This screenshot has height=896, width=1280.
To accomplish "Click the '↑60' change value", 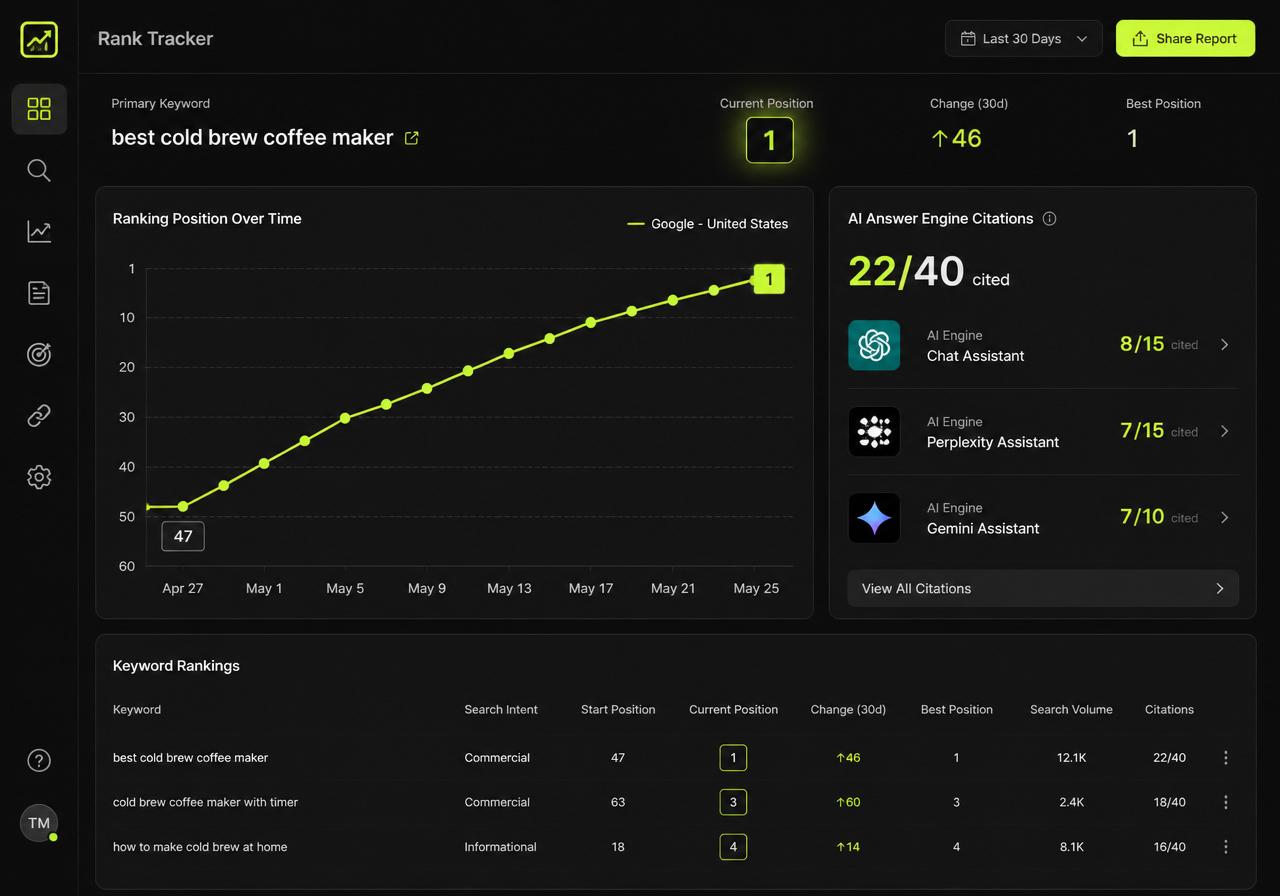I will pos(848,802).
